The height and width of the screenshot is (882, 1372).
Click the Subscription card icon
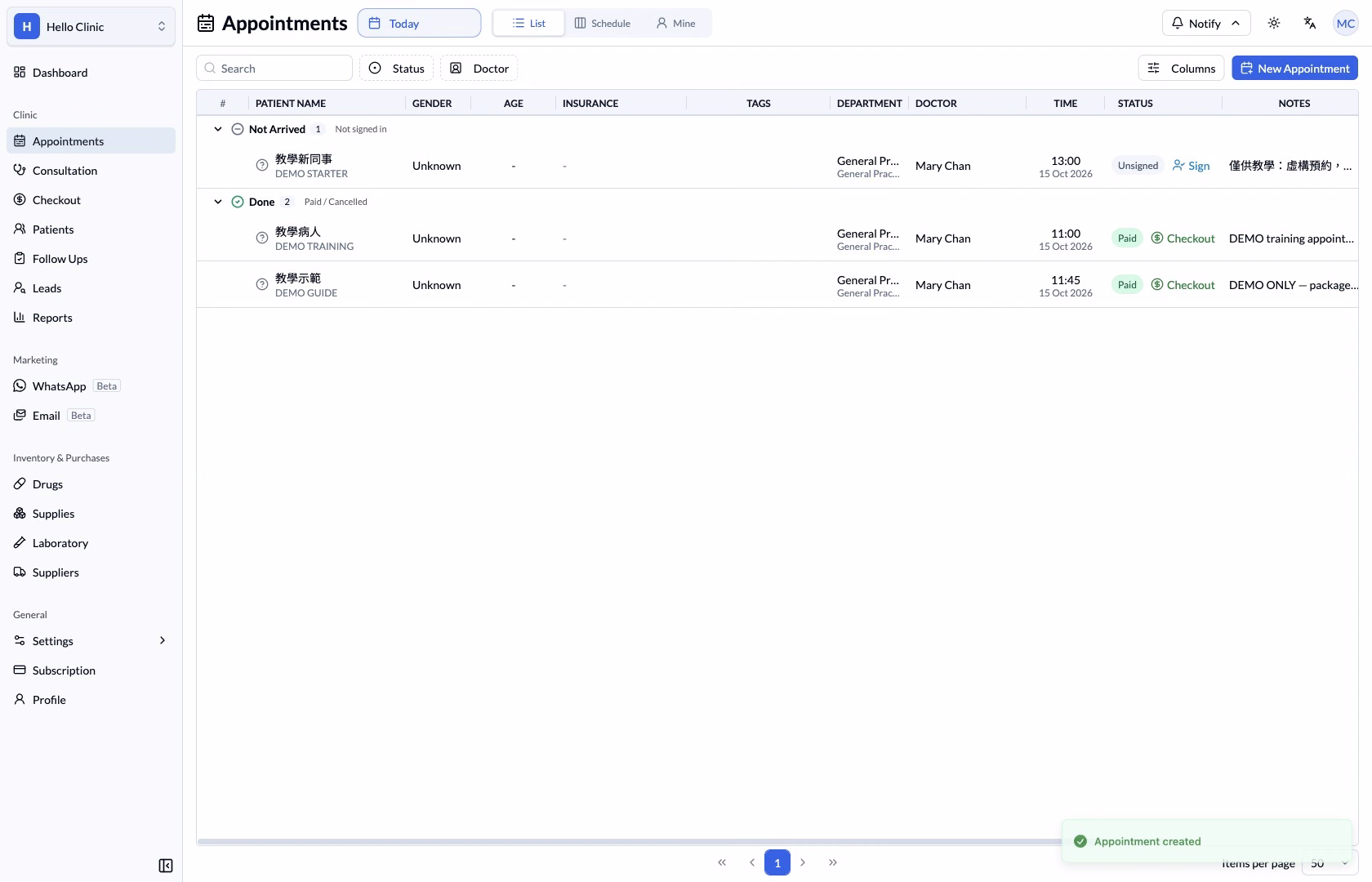[20, 670]
